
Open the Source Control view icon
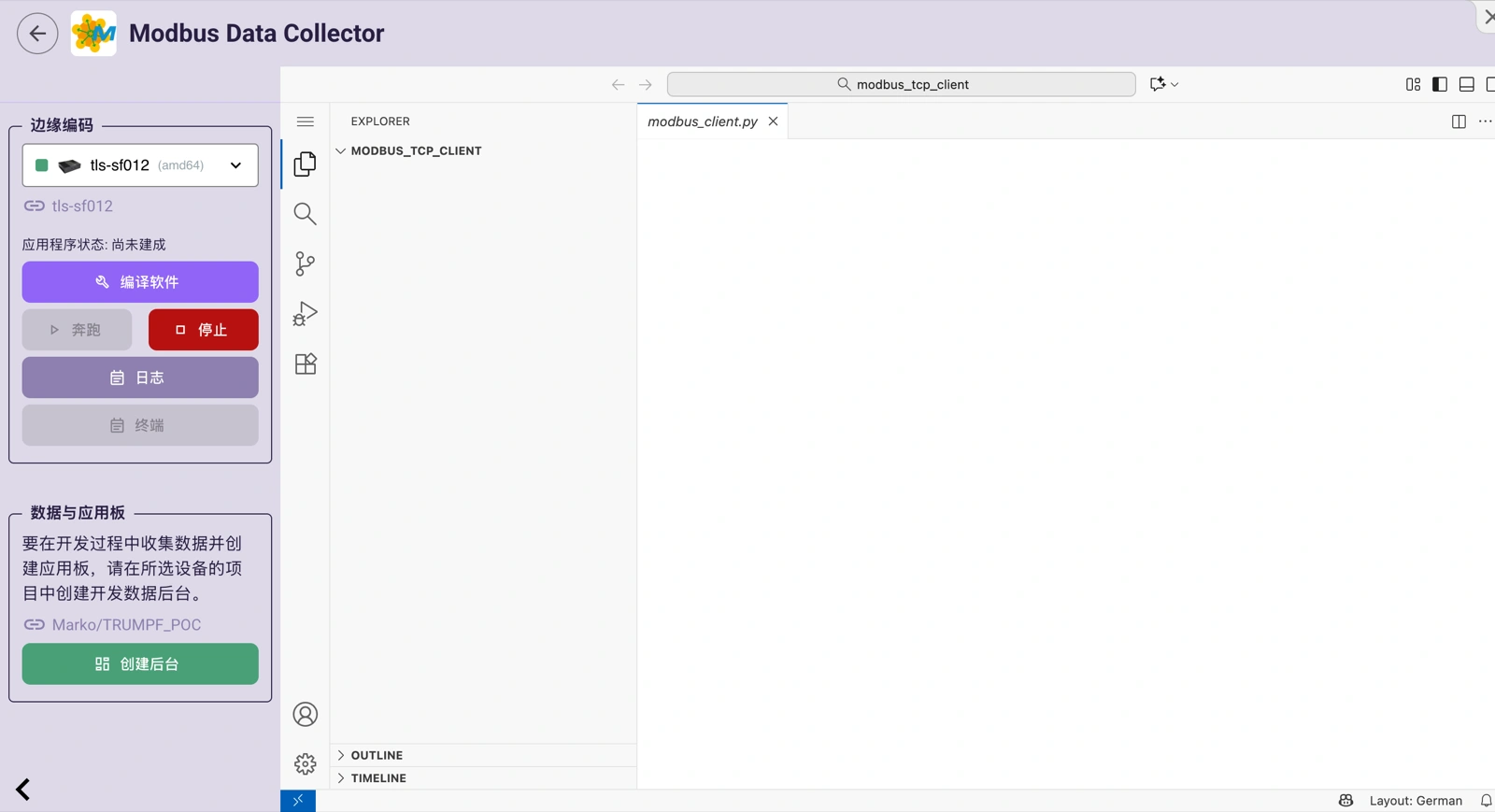pyautogui.click(x=306, y=264)
